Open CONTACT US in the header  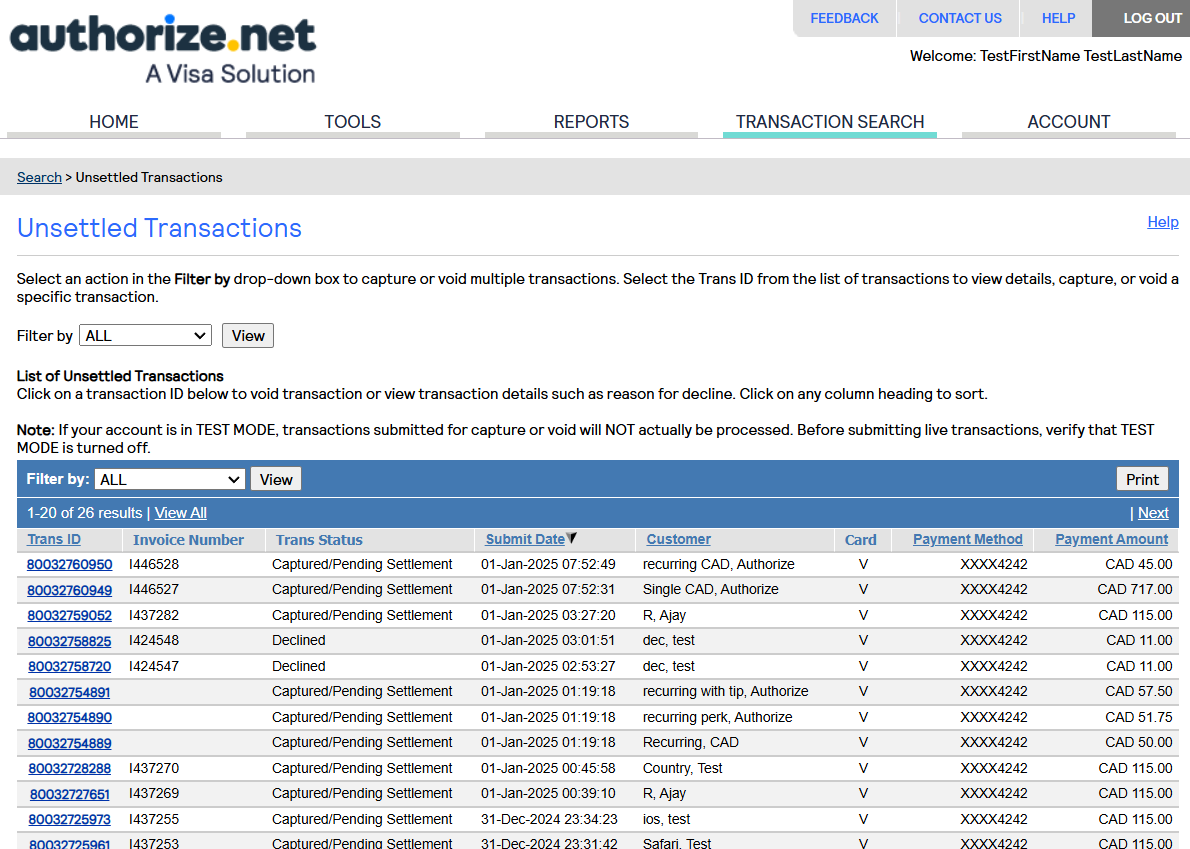point(960,18)
